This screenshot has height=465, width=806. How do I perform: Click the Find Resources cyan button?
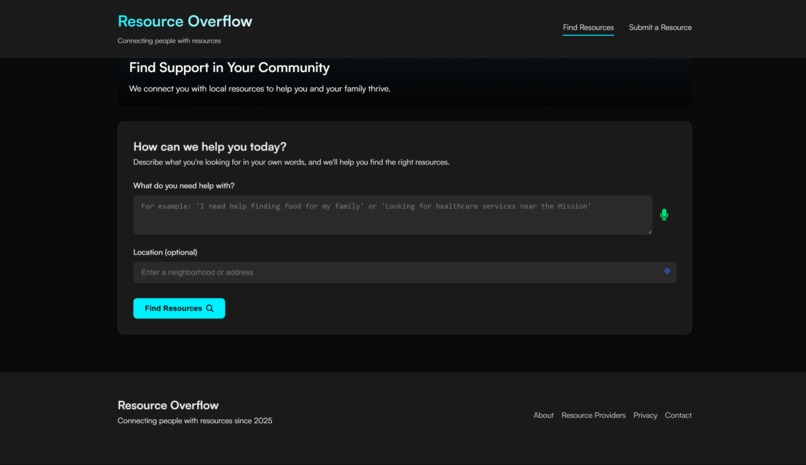pos(179,308)
